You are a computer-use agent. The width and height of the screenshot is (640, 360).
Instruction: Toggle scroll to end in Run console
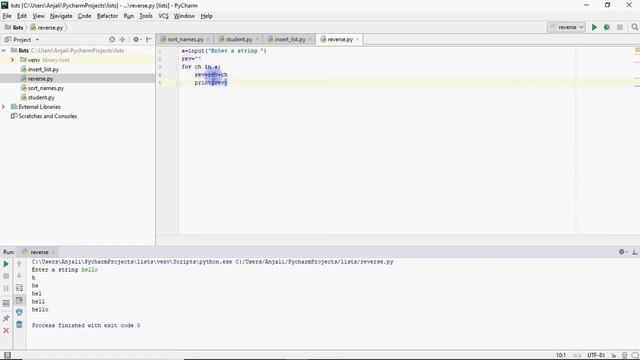(19, 300)
